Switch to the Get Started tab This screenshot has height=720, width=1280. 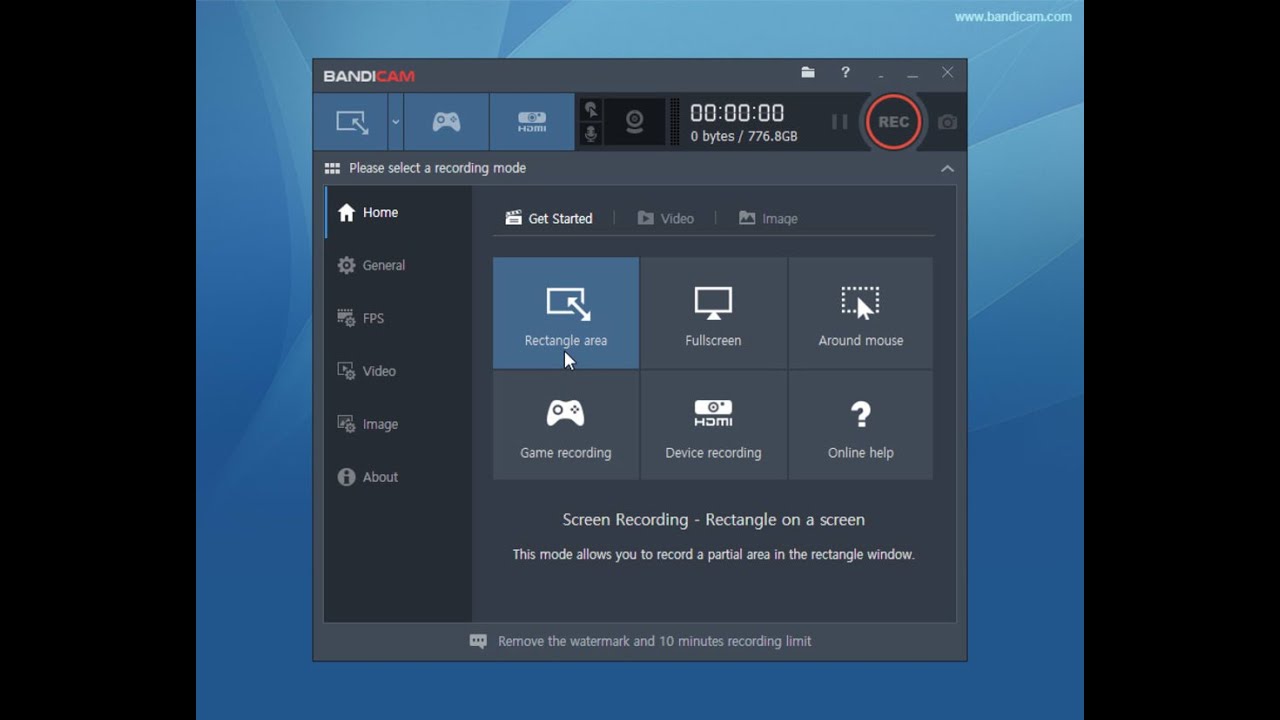pyautogui.click(x=549, y=218)
